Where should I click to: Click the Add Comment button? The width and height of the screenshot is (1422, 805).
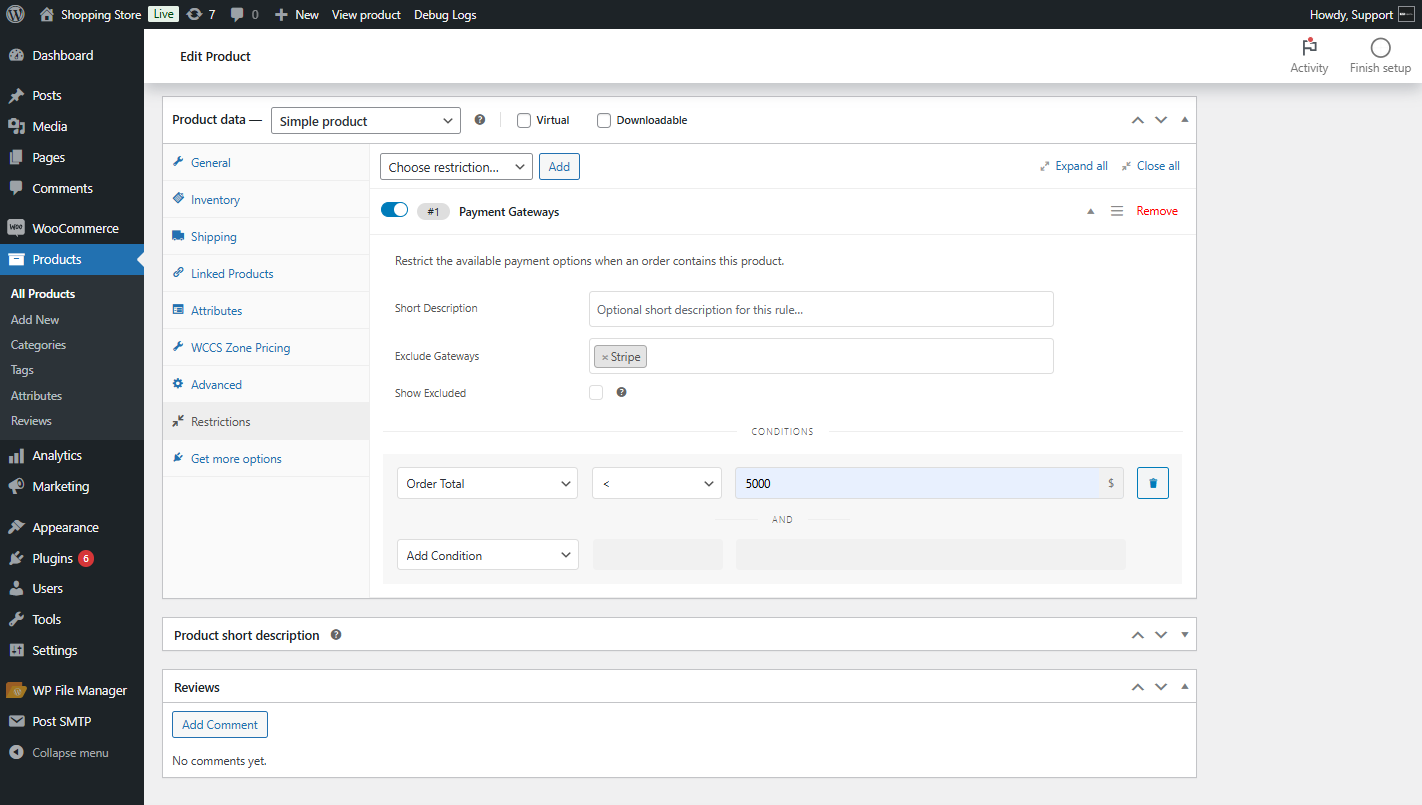pos(220,725)
